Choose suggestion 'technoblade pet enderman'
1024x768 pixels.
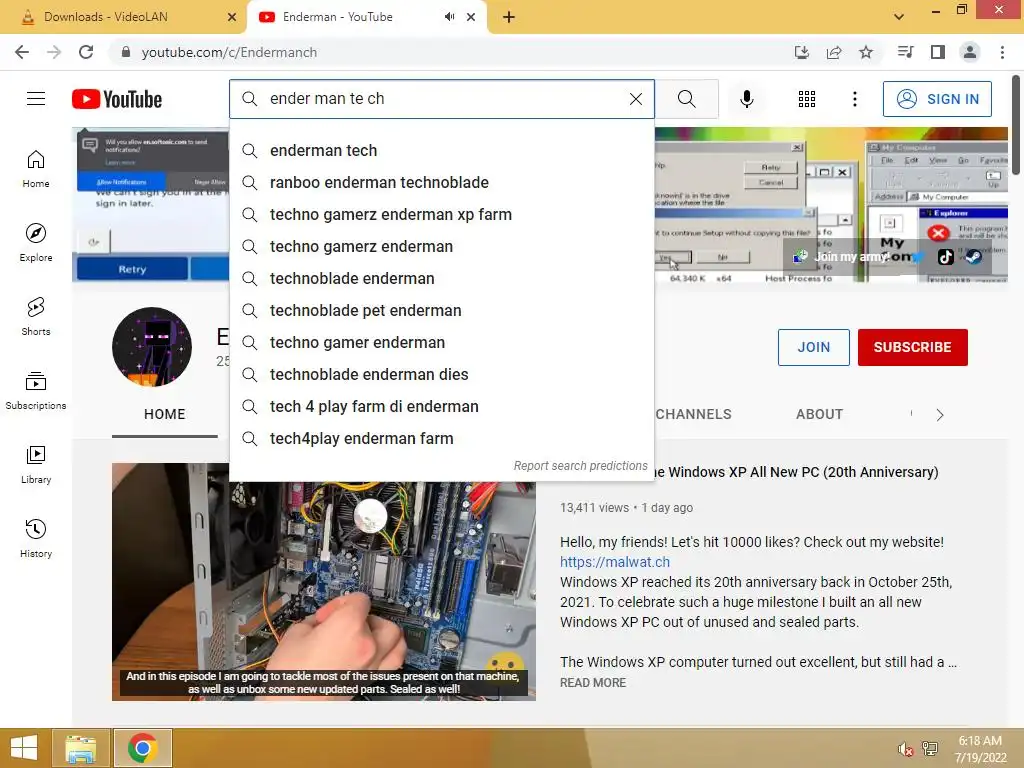point(441,310)
